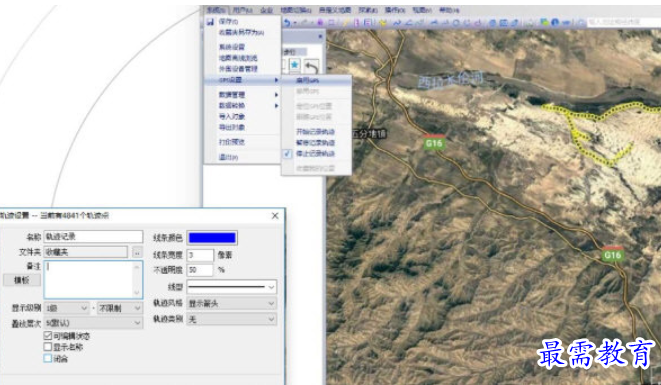Click the notes box scroll down arrow
The height and width of the screenshot is (385, 661).
point(137,293)
